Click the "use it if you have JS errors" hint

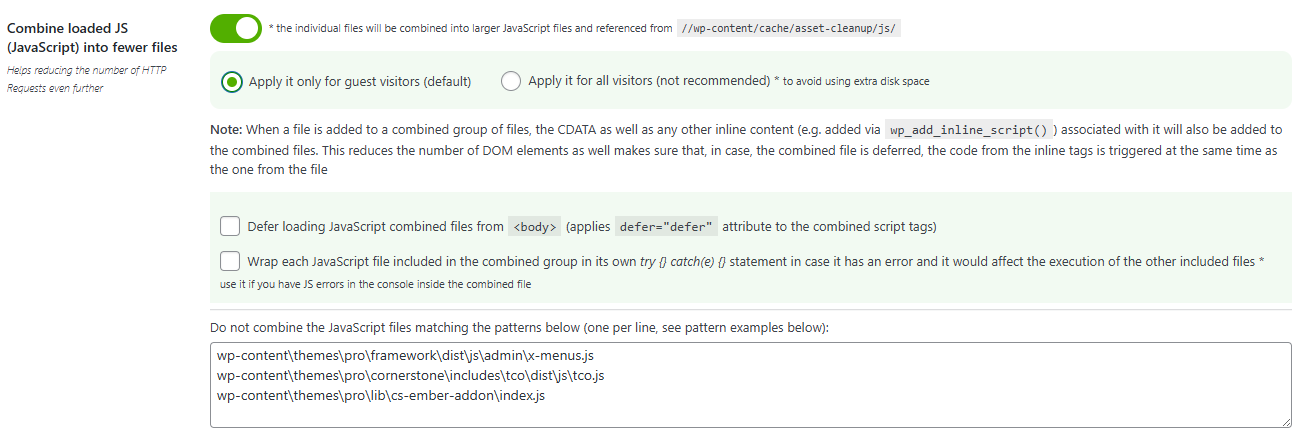click(x=375, y=284)
